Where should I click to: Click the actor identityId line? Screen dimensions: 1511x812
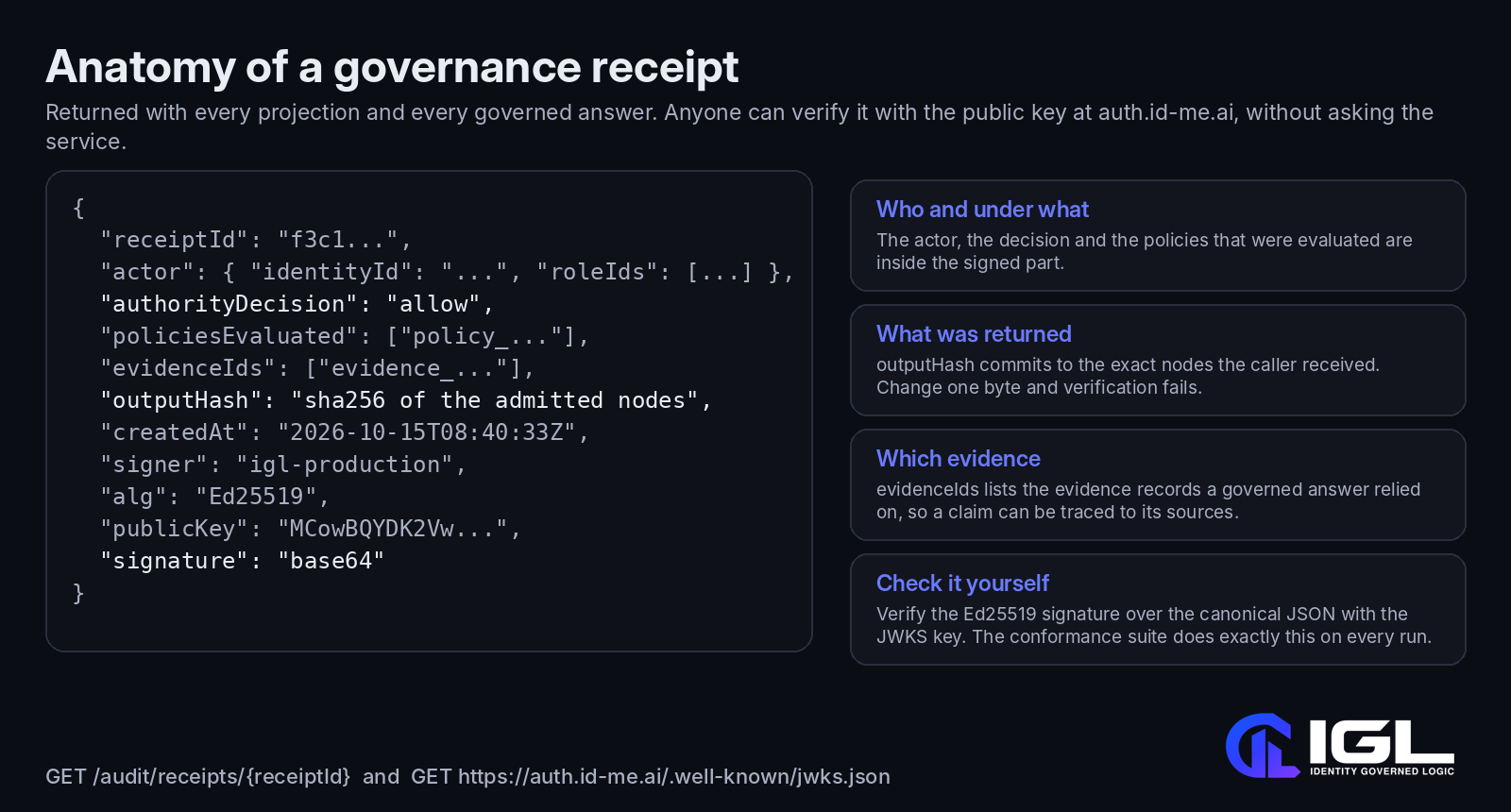(x=447, y=272)
